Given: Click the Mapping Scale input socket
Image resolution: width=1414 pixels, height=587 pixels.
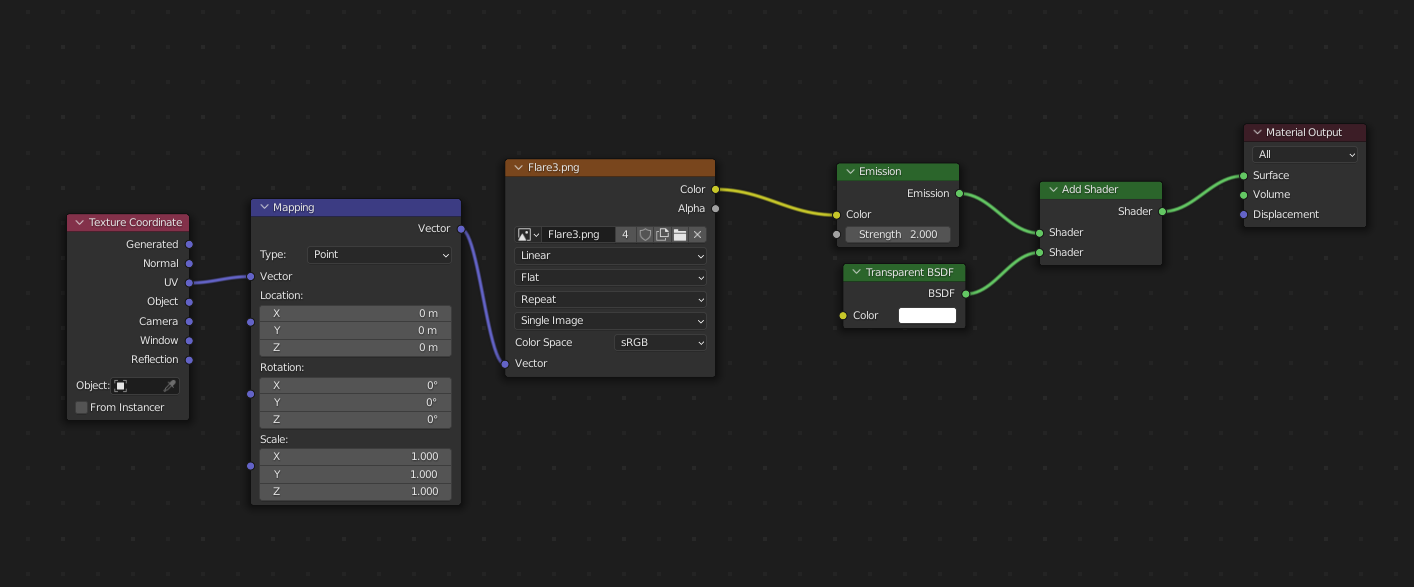Looking at the screenshot, I should tap(251, 466).
